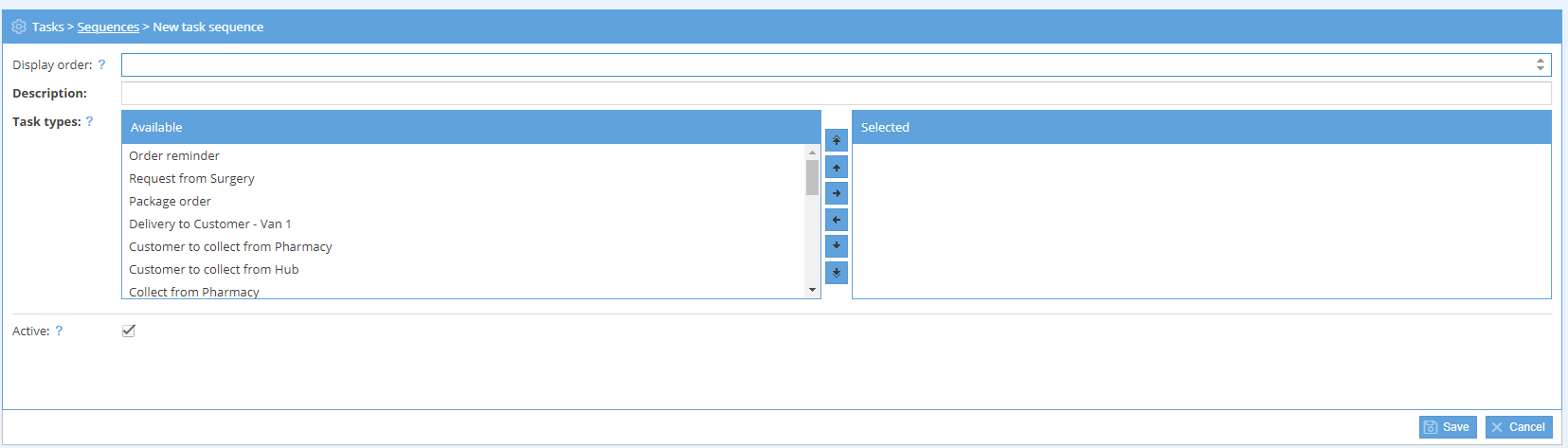The image size is (1568, 448).
Task: Click the Tasks gear icon in header
Action: point(19,27)
